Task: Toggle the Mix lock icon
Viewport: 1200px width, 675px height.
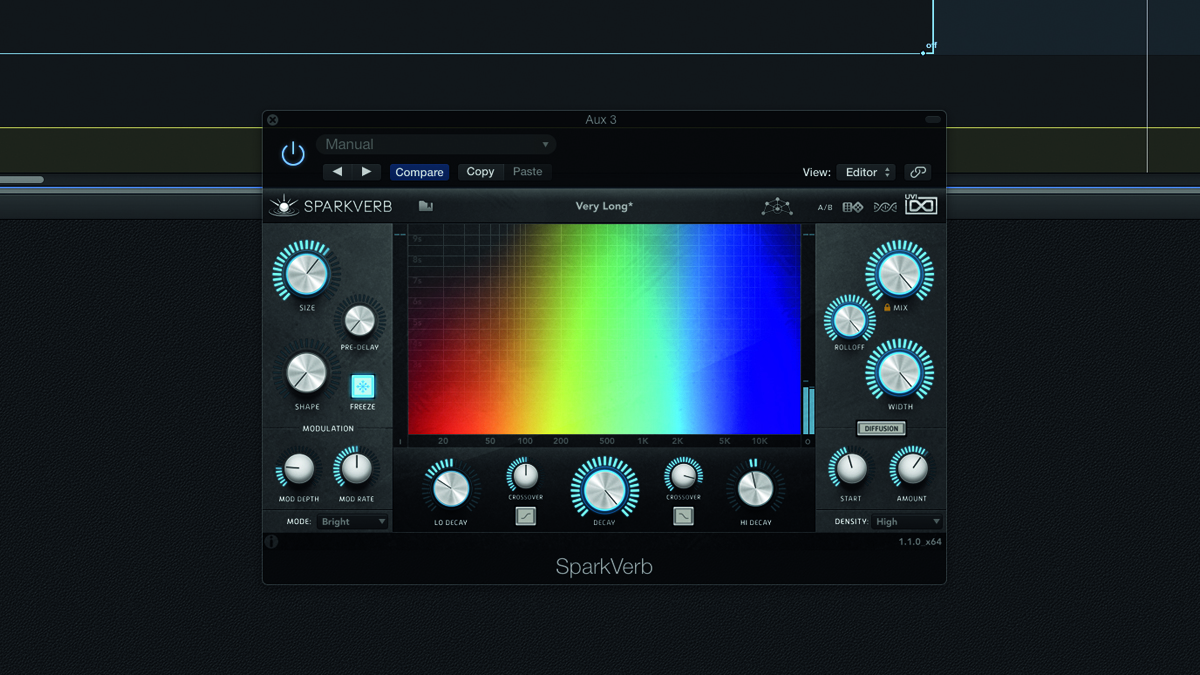Action: tap(887, 307)
